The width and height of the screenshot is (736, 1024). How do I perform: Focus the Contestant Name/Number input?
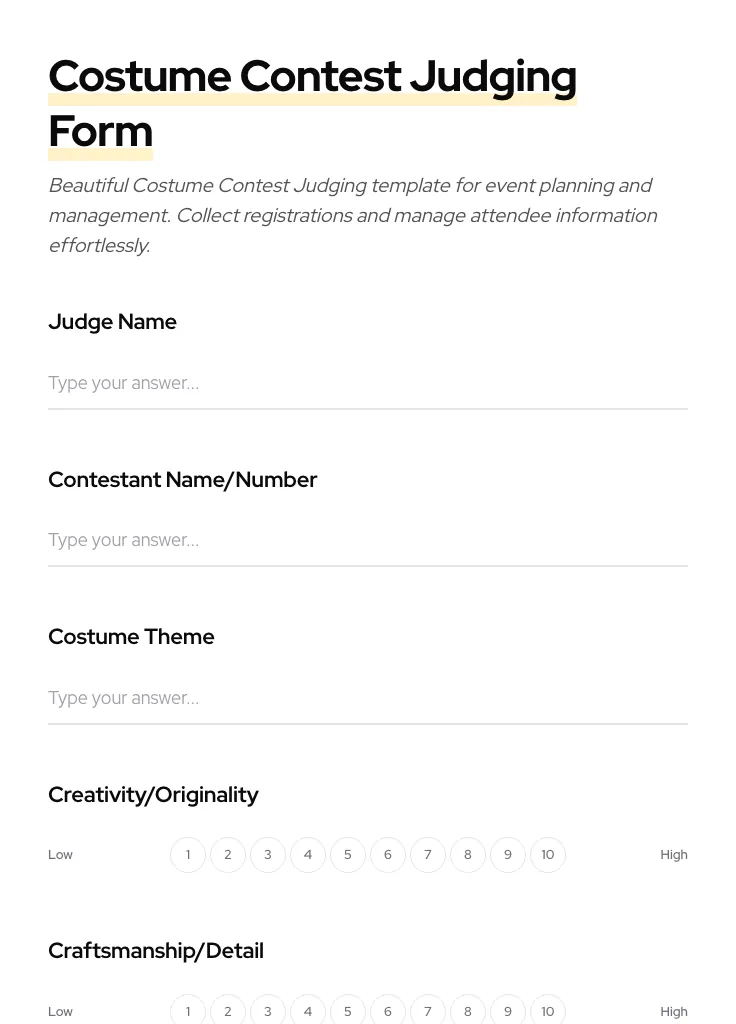click(x=367, y=540)
